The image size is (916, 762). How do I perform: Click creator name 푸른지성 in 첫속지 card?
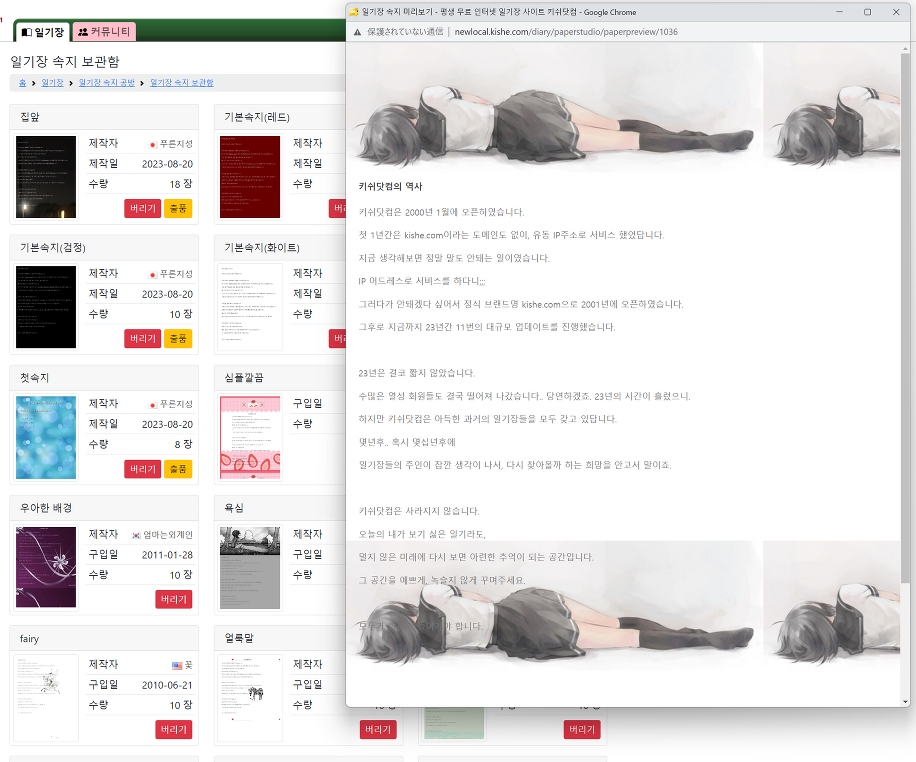pos(176,405)
